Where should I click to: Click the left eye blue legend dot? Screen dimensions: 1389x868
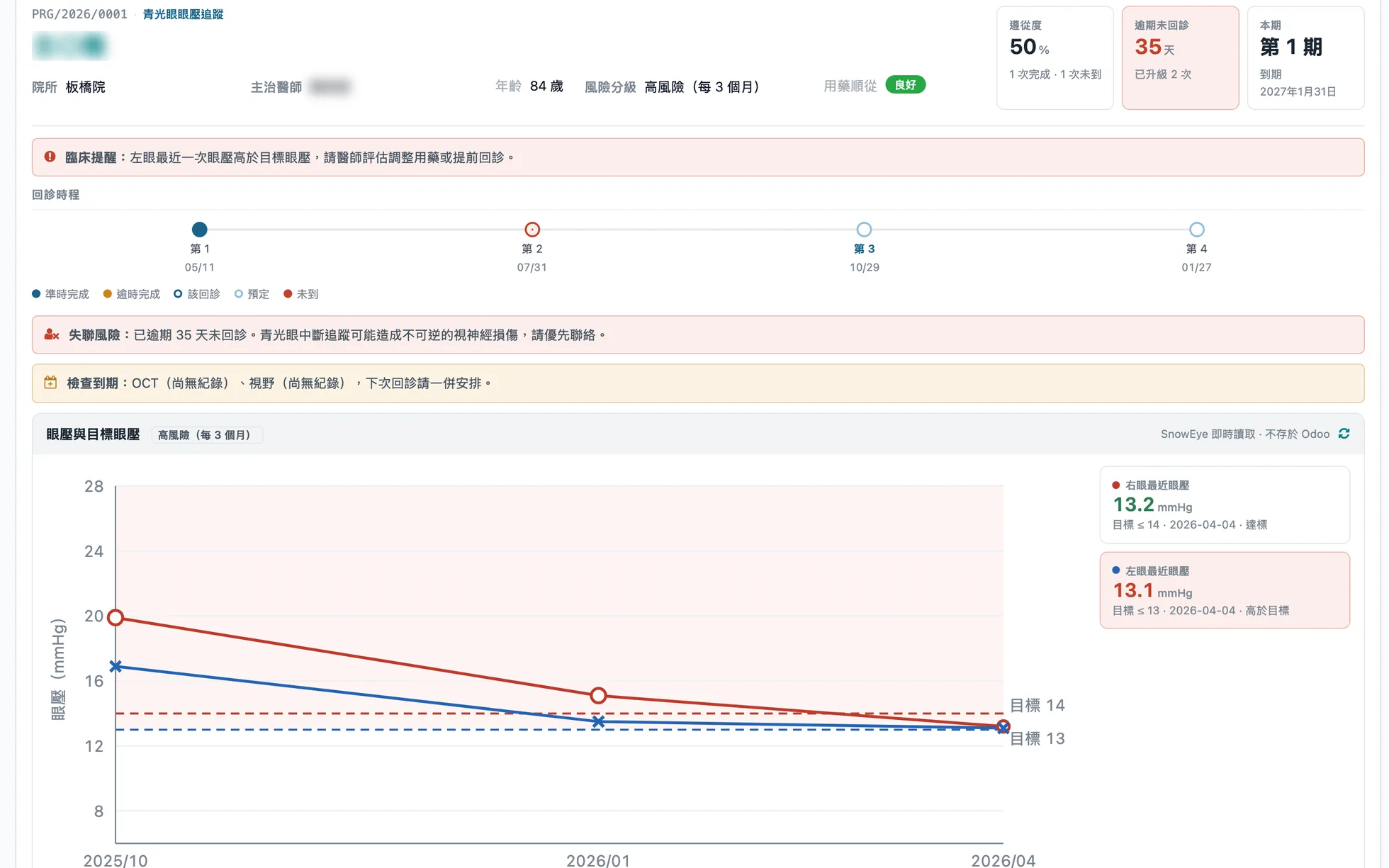1116,570
